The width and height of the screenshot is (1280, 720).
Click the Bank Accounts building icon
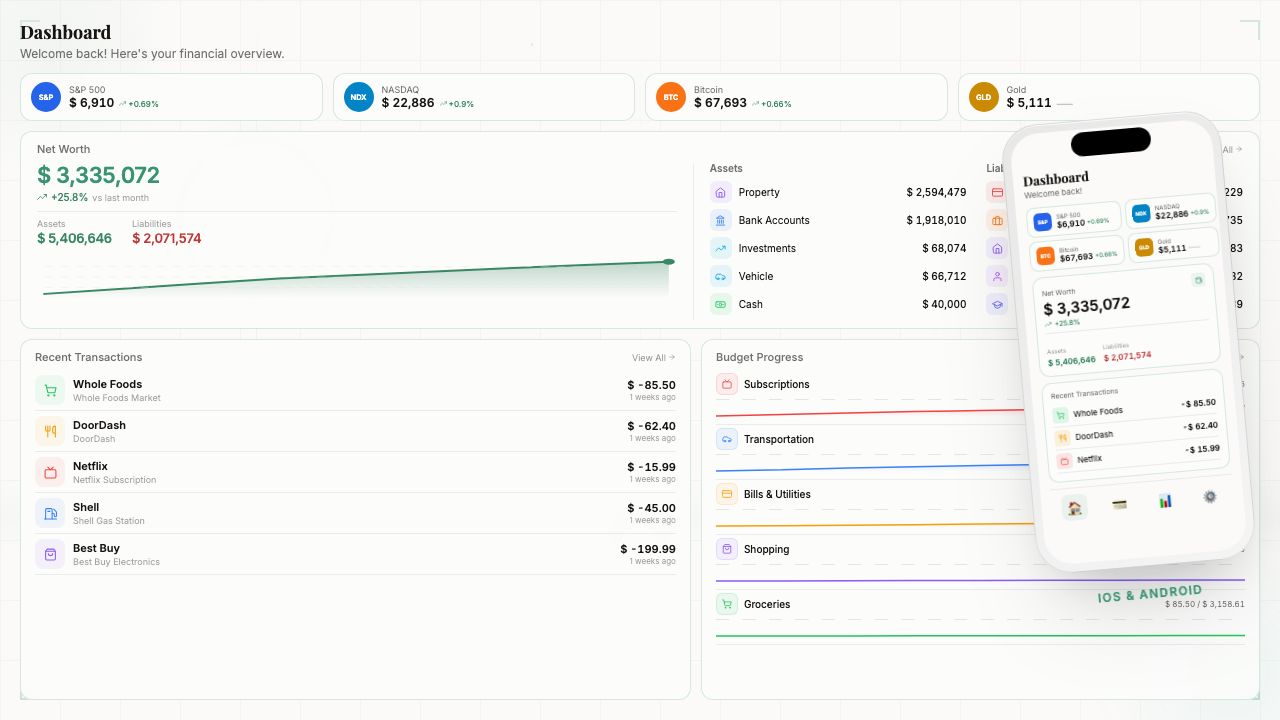pyautogui.click(x=721, y=220)
